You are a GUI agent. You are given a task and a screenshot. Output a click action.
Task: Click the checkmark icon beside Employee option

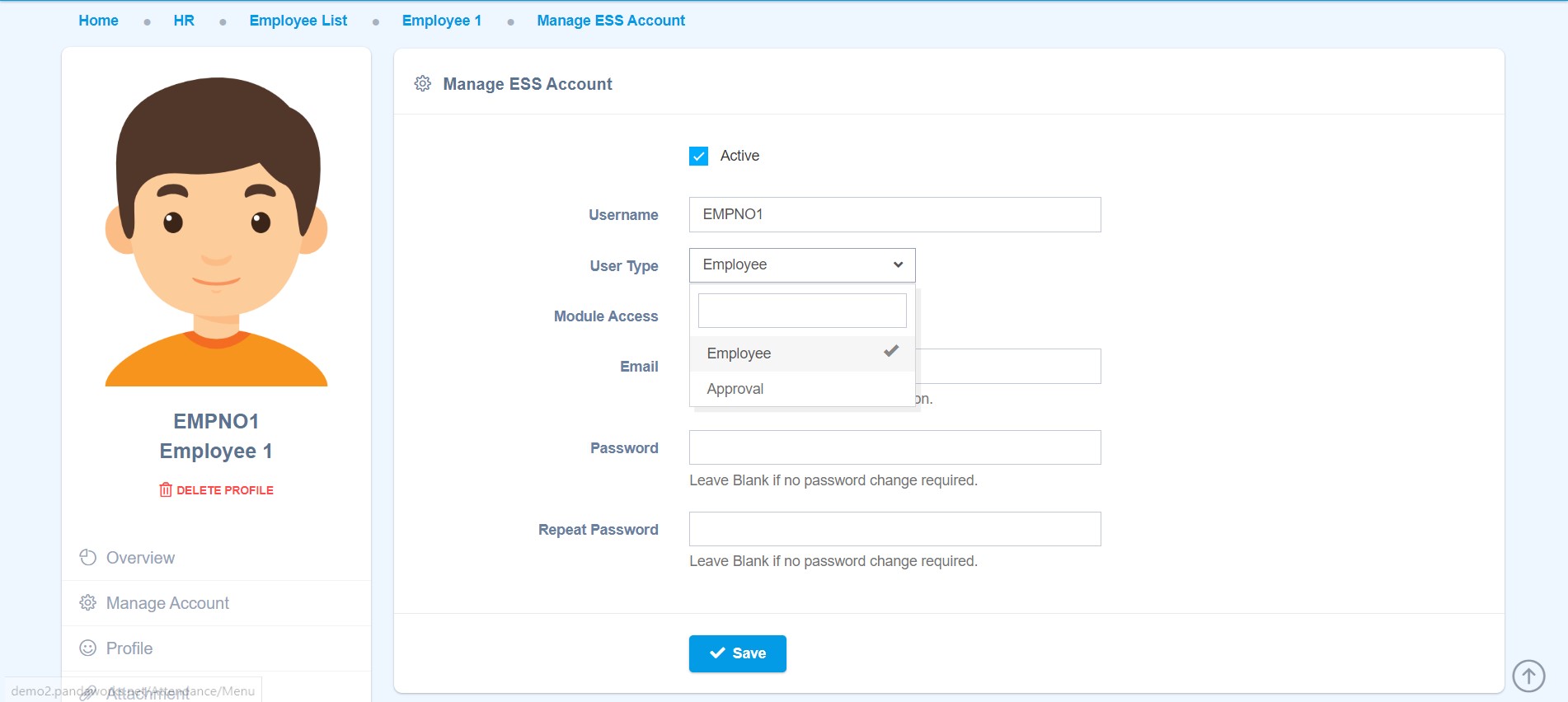[x=890, y=352]
